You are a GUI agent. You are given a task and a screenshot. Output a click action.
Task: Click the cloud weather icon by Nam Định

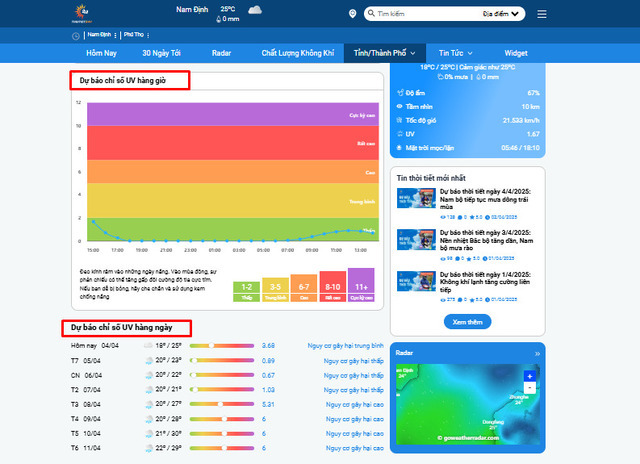tap(255, 10)
